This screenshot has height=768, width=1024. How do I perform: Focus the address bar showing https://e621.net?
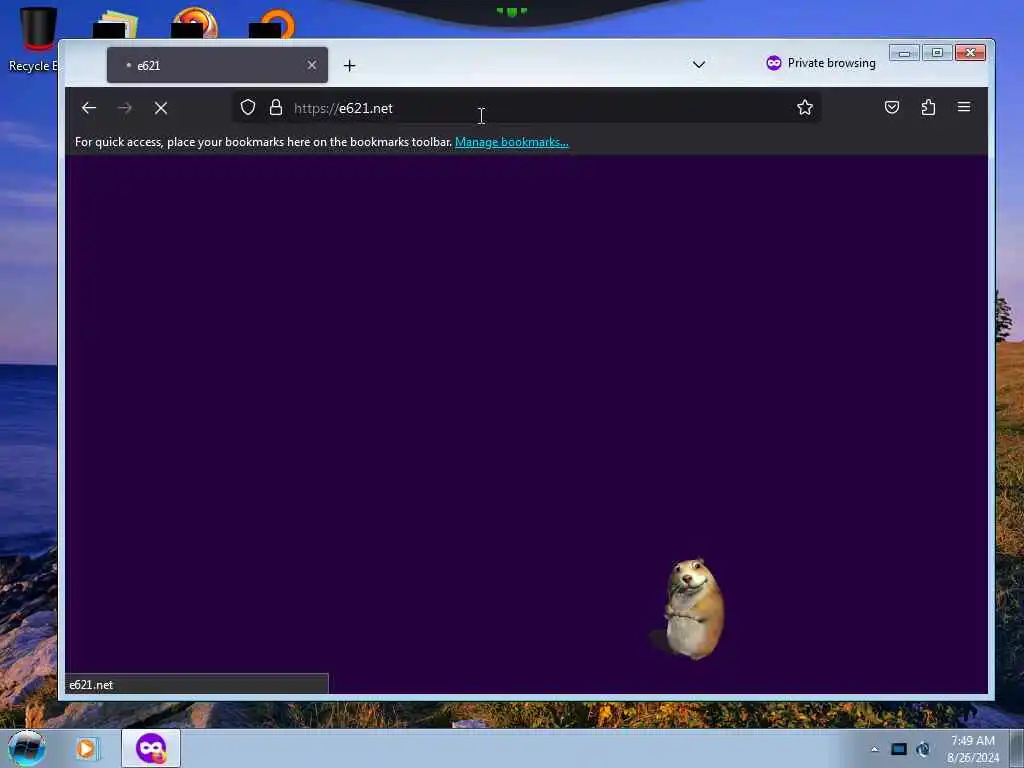pyautogui.click(x=526, y=108)
